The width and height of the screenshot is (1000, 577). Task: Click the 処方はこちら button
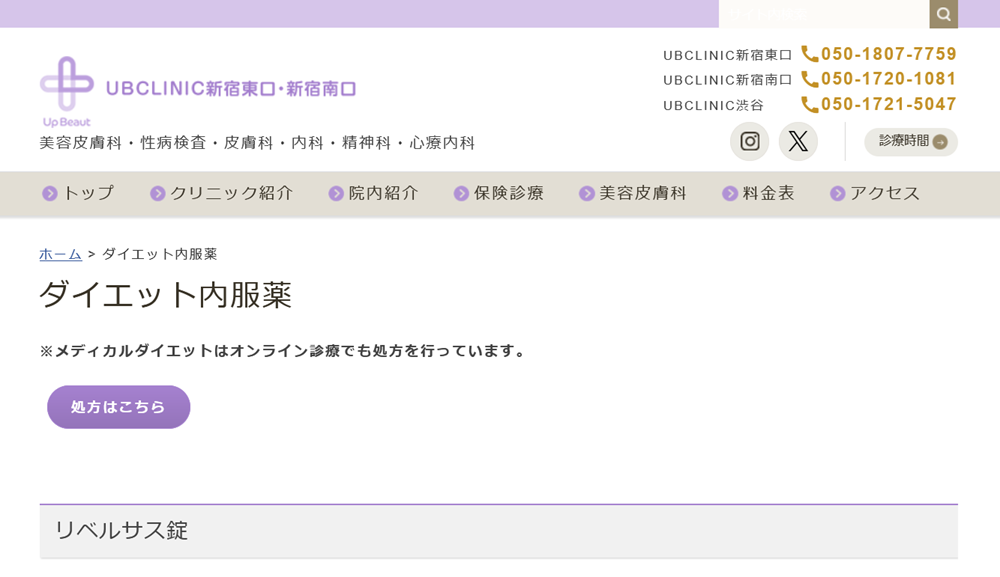point(119,407)
